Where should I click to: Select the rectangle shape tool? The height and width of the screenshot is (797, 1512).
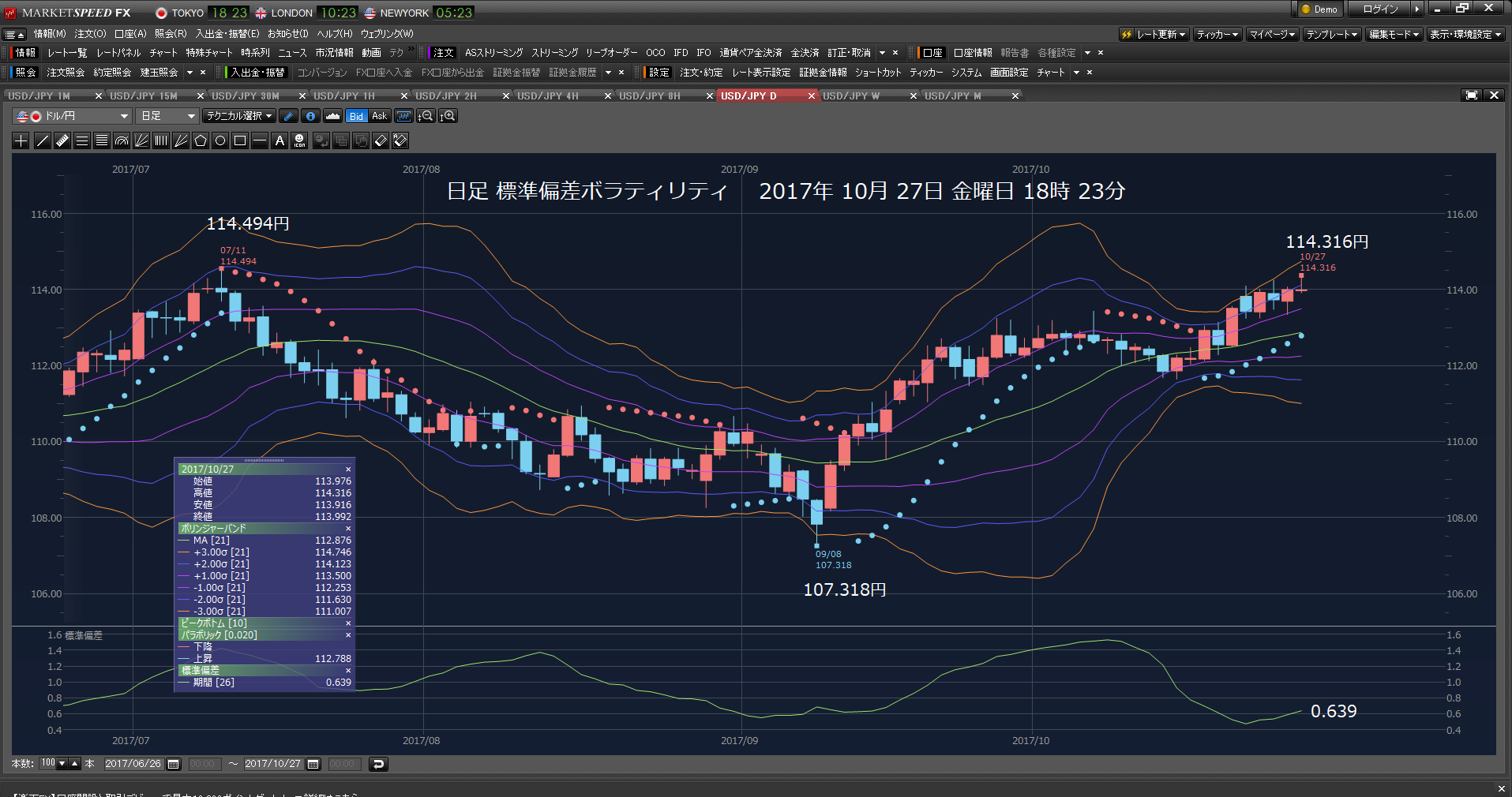pyautogui.click(x=239, y=140)
